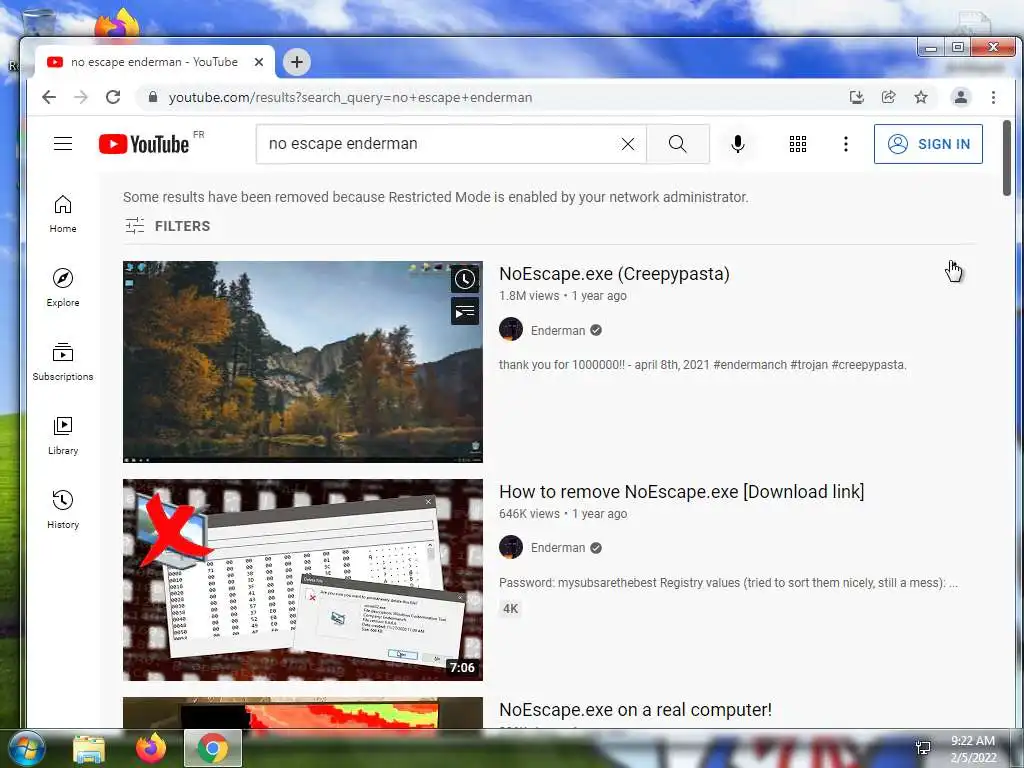Open 'How to remove NoEscape.exe [Download link]' title
The height and width of the screenshot is (768, 1024).
coord(682,492)
